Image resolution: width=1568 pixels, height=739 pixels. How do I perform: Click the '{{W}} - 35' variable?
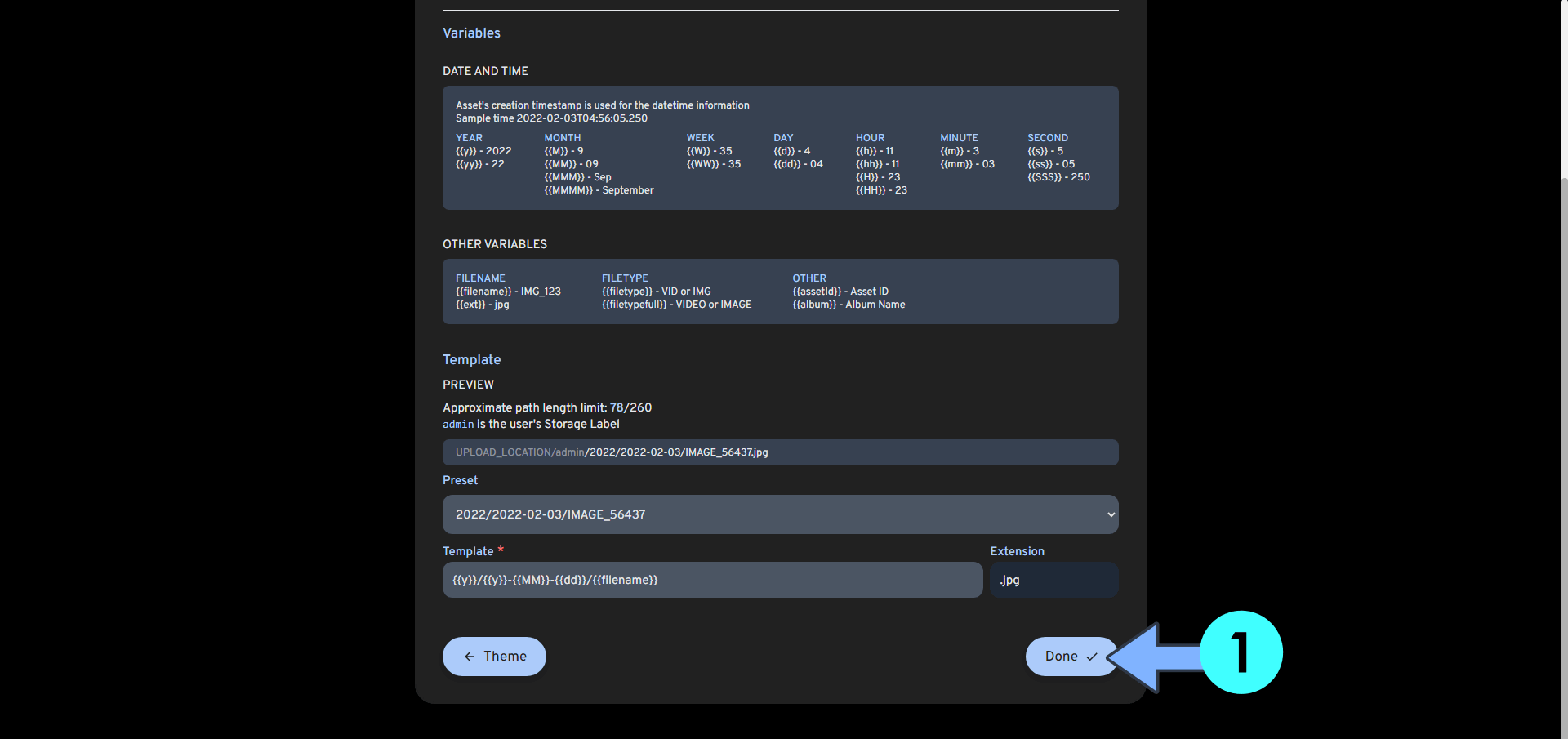point(709,151)
